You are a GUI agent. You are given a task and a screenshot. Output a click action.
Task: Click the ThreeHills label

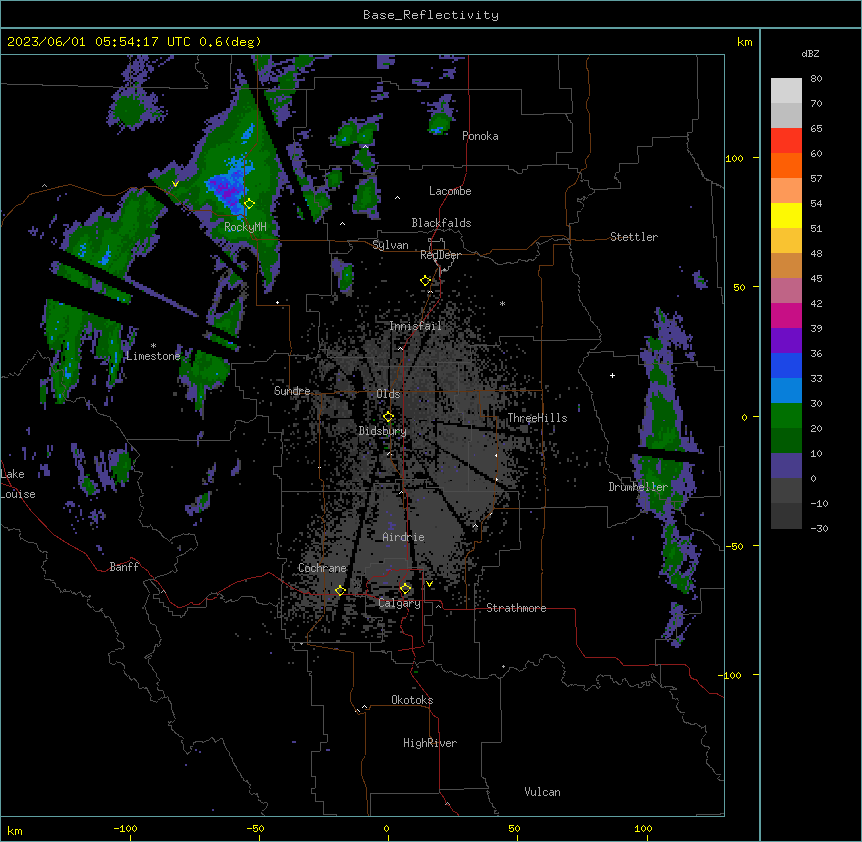point(537,418)
